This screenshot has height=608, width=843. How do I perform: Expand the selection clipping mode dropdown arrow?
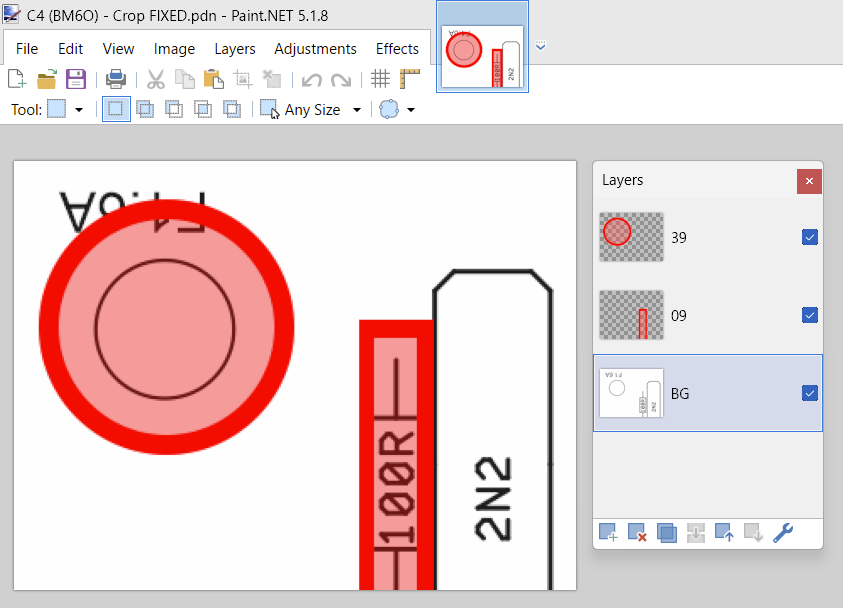tap(411, 110)
